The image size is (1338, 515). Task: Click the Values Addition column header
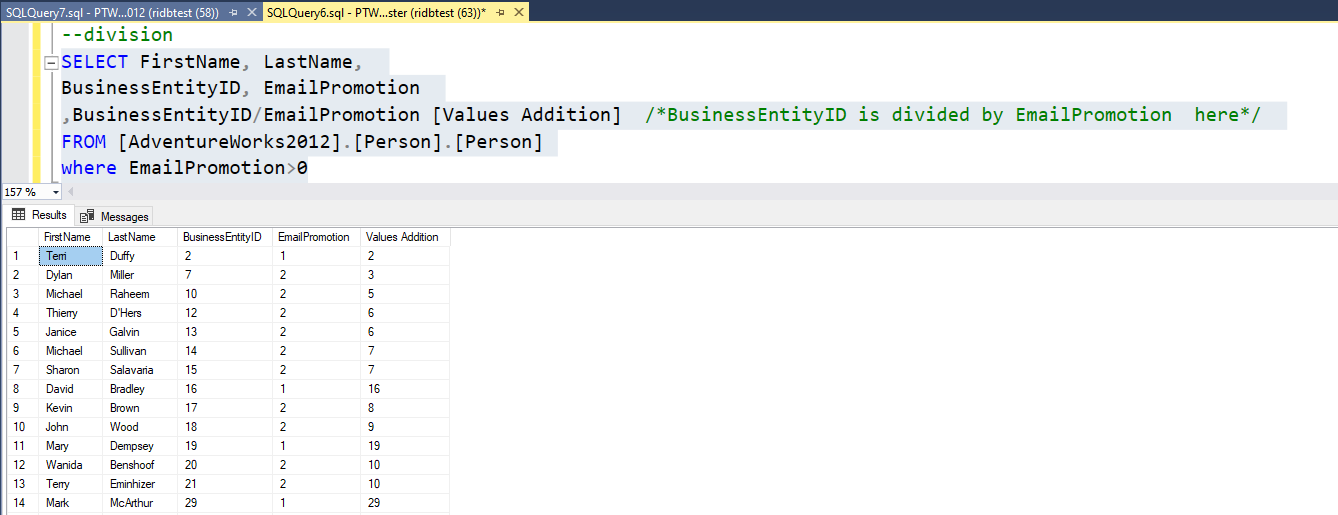click(405, 237)
